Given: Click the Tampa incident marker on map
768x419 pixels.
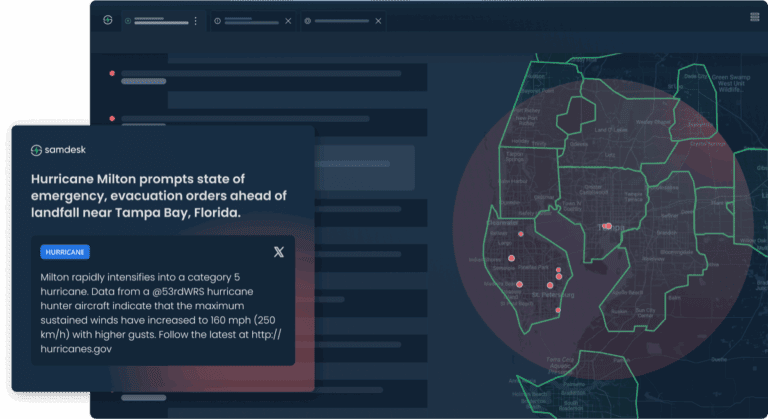Looking at the screenshot, I should tap(607, 226).
